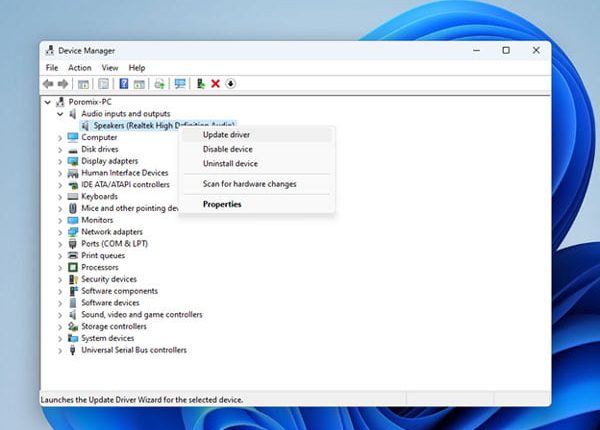Screen dimensions: 600x430
Task: Expand the Display adapters chevron
Action: (x=60, y=161)
